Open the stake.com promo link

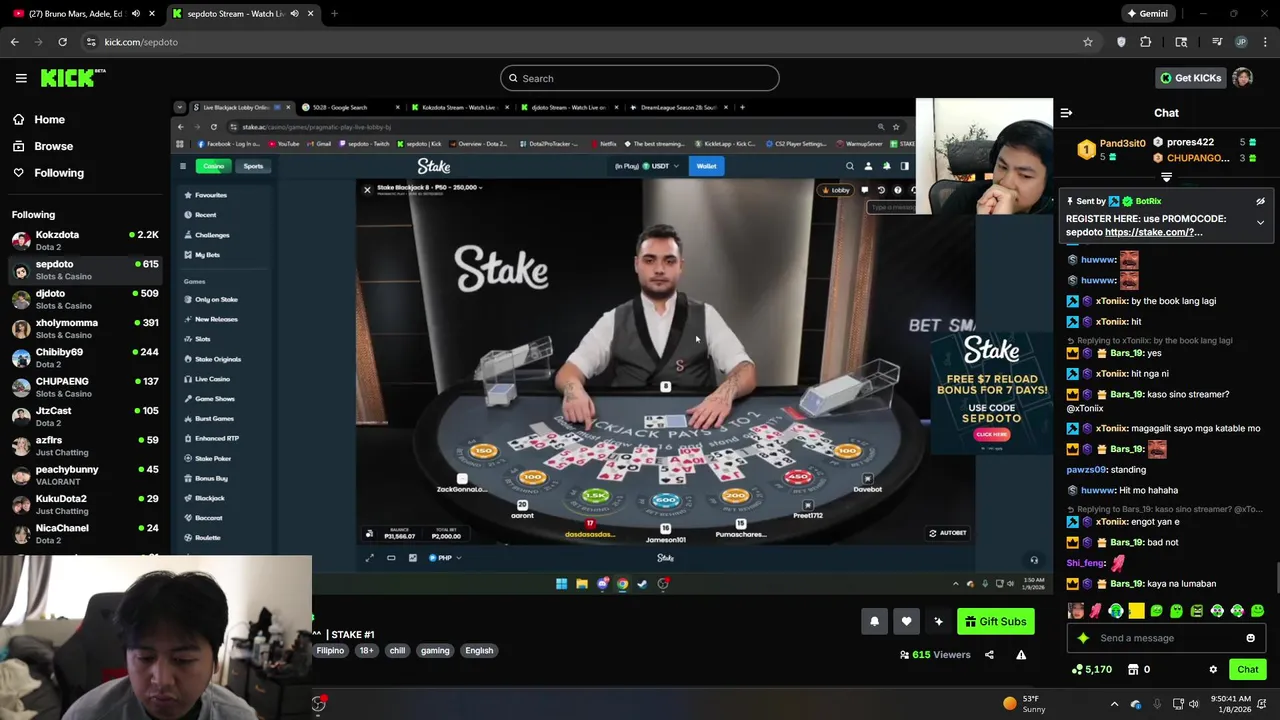click(1153, 232)
